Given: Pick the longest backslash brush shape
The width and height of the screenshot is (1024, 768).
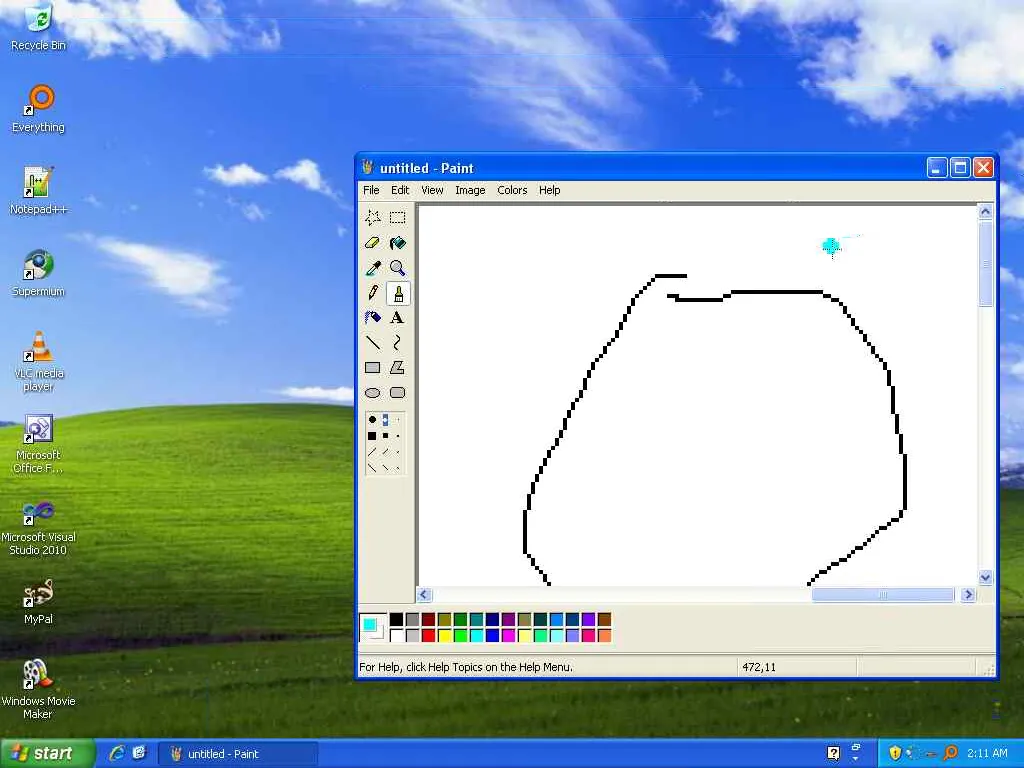Looking at the screenshot, I should [x=372, y=468].
